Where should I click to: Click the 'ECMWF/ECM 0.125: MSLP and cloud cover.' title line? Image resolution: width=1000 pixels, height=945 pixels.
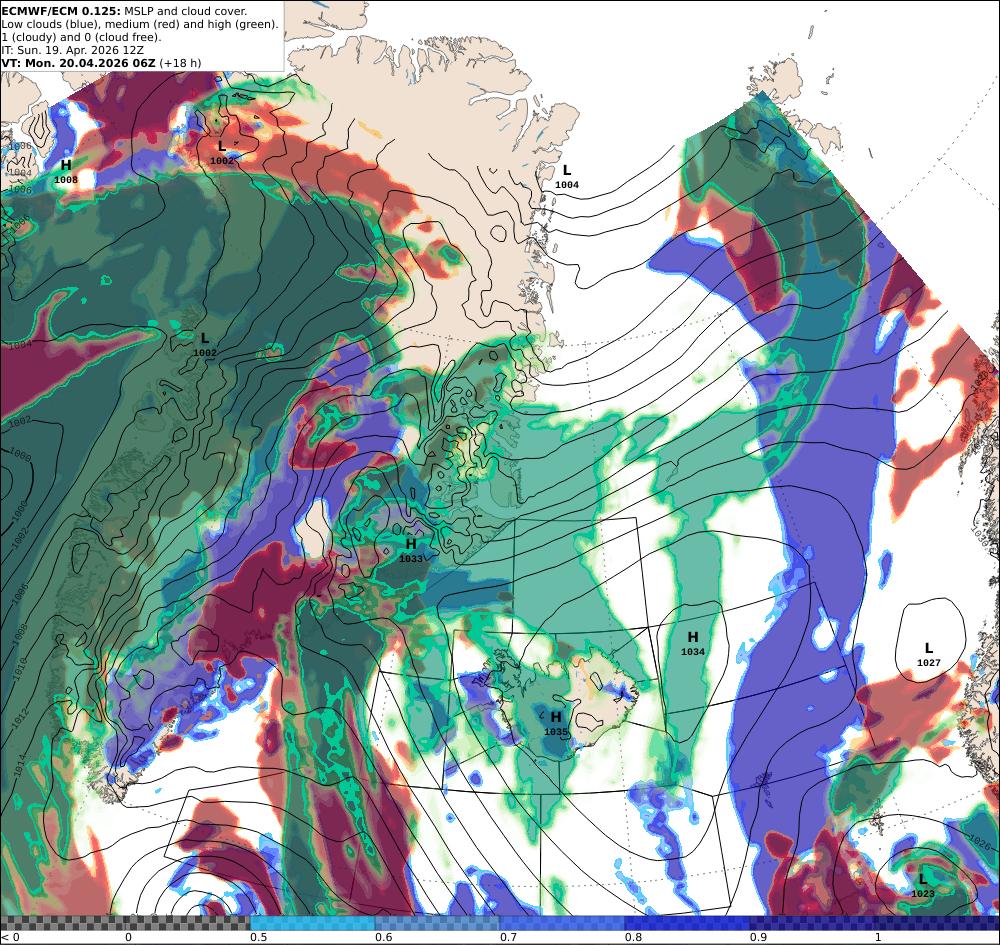click(x=124, y=11)
